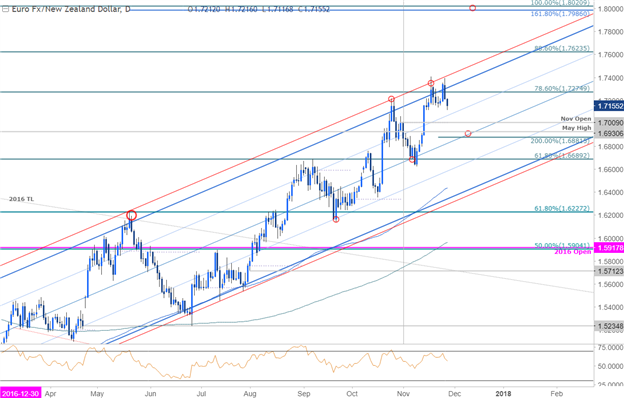Viewport: 624px width, 398px height.
Task: Click the Nov Open label
Action: (575, 119)
